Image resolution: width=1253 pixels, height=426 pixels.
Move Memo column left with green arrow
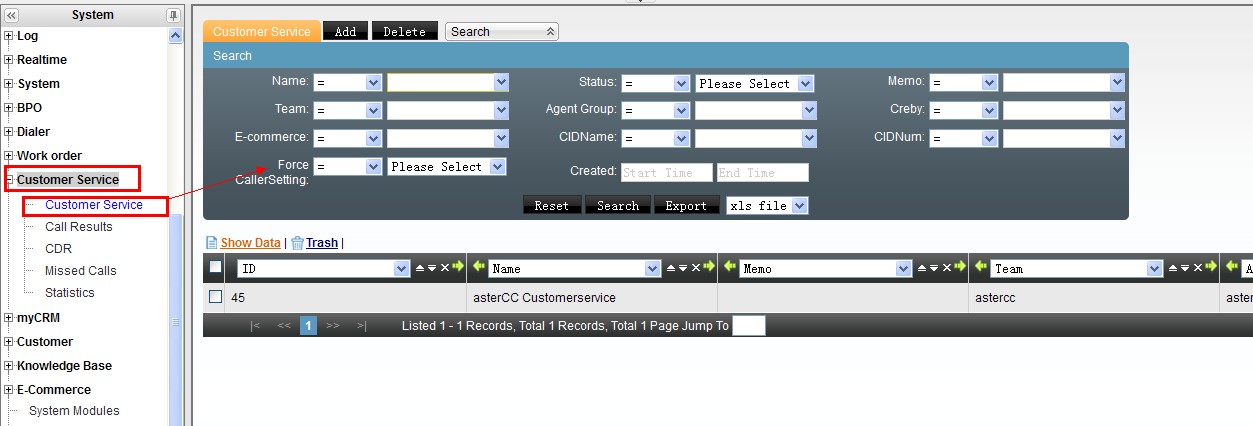[728, 268]
